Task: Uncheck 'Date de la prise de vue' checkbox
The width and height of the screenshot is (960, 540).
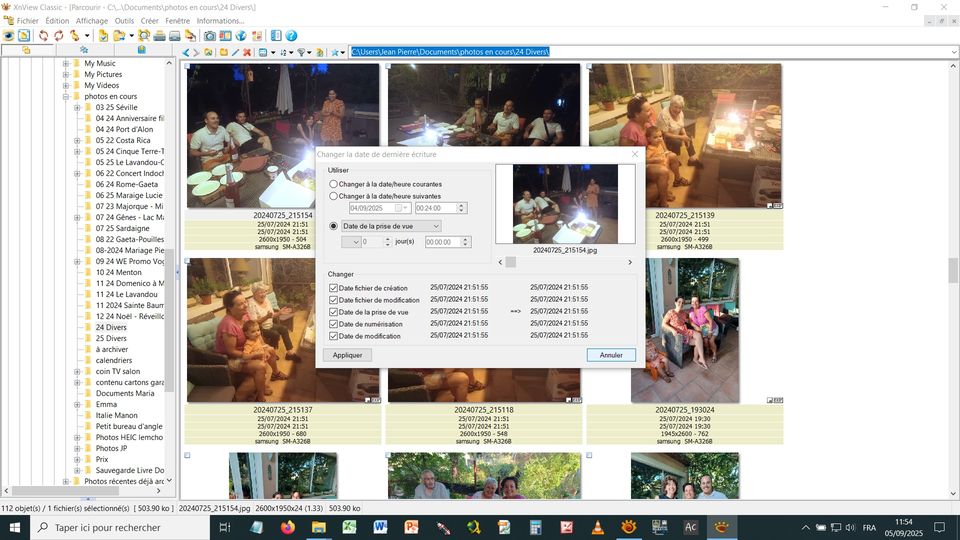Action: coord(333,312)
